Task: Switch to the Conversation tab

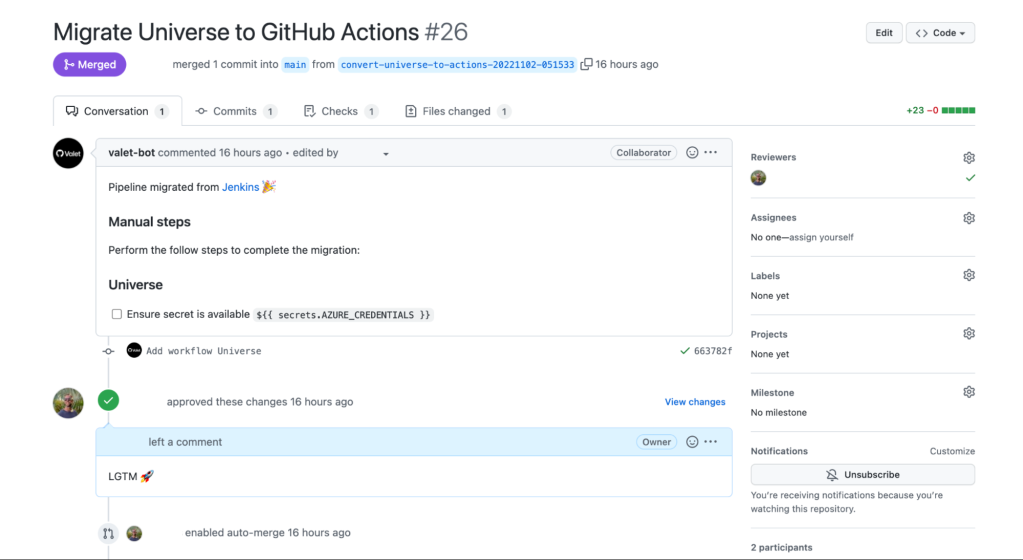Action: 117,111
